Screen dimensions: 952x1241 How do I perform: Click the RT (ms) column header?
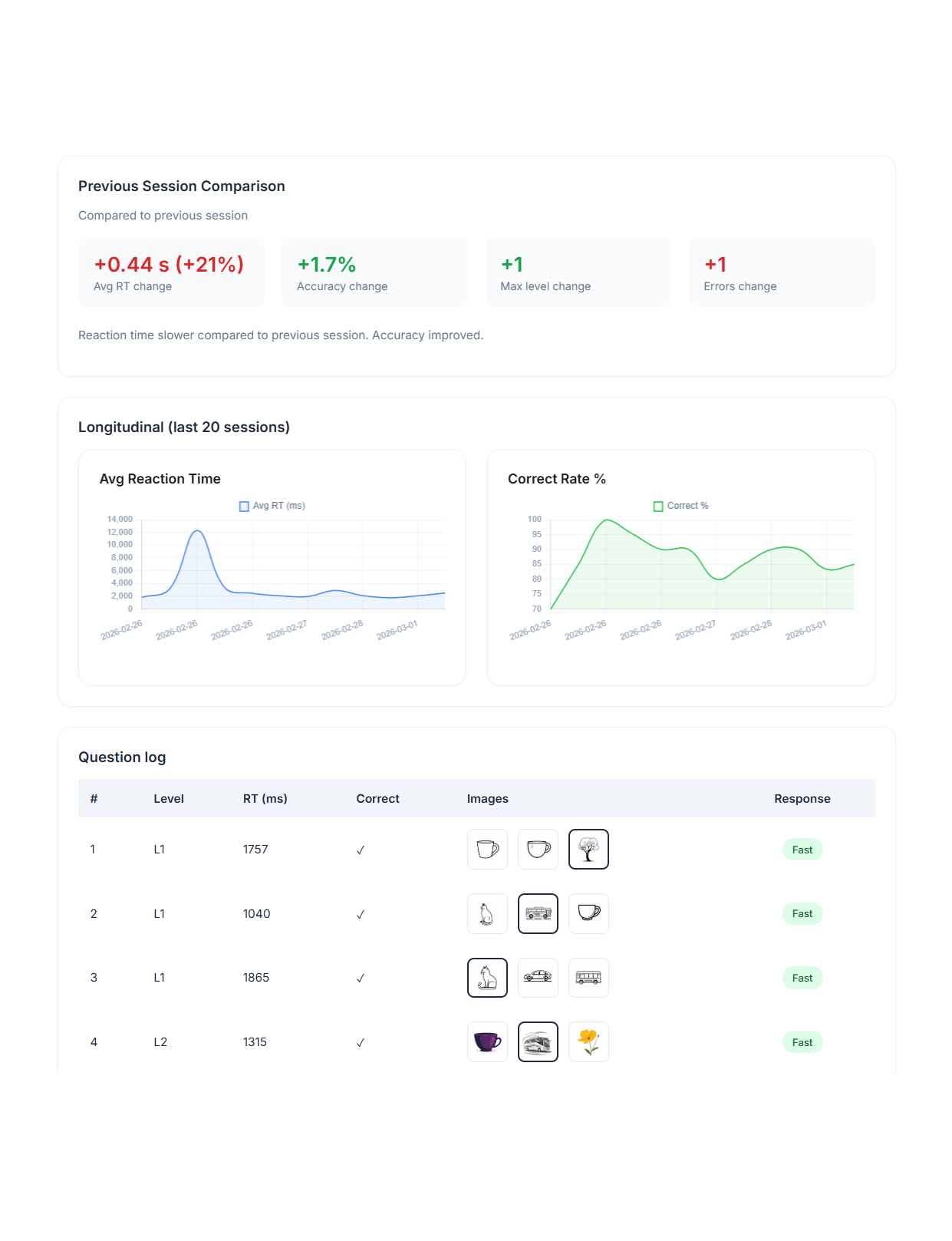click(x=265, y=798)
